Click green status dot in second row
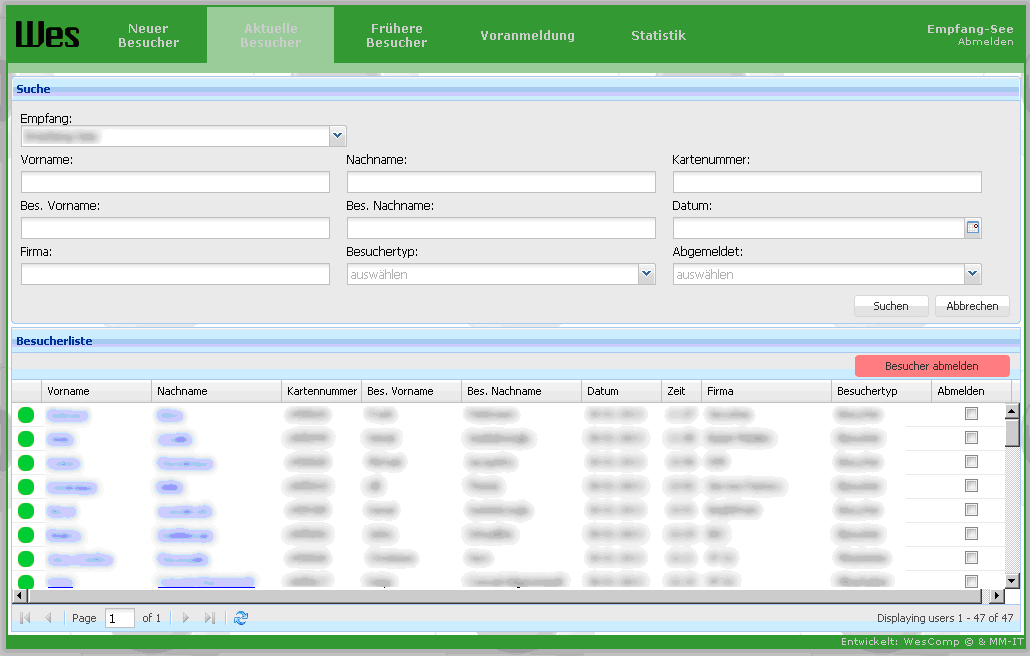Image resolution: width=1030 pixels, height=656 pixels. [x=26, y=439]
